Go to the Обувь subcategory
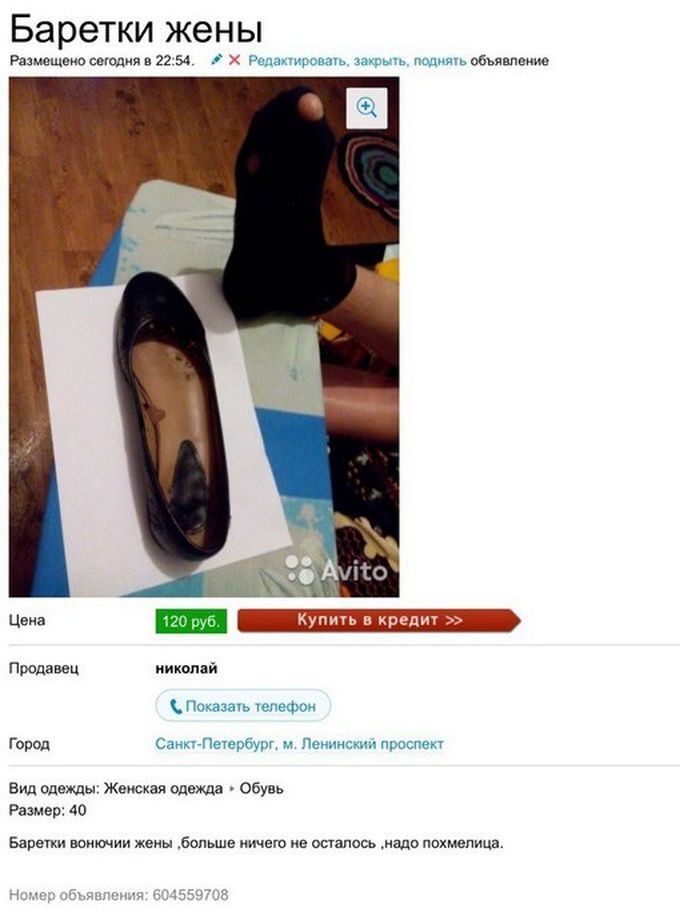The height and width of the screenshot is (916, 680). tap(261, 789)
